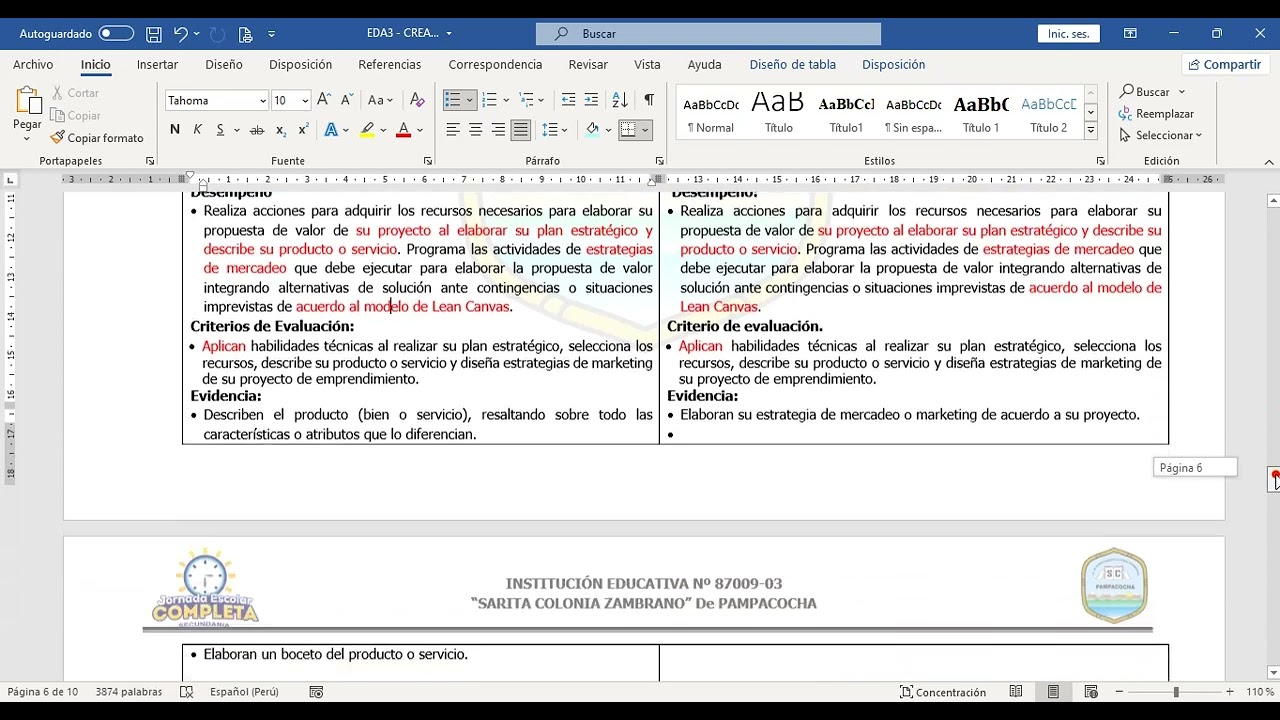Justify the paragraph text
This screenshot has height=720, width=1280.
[x=520, y=130]
